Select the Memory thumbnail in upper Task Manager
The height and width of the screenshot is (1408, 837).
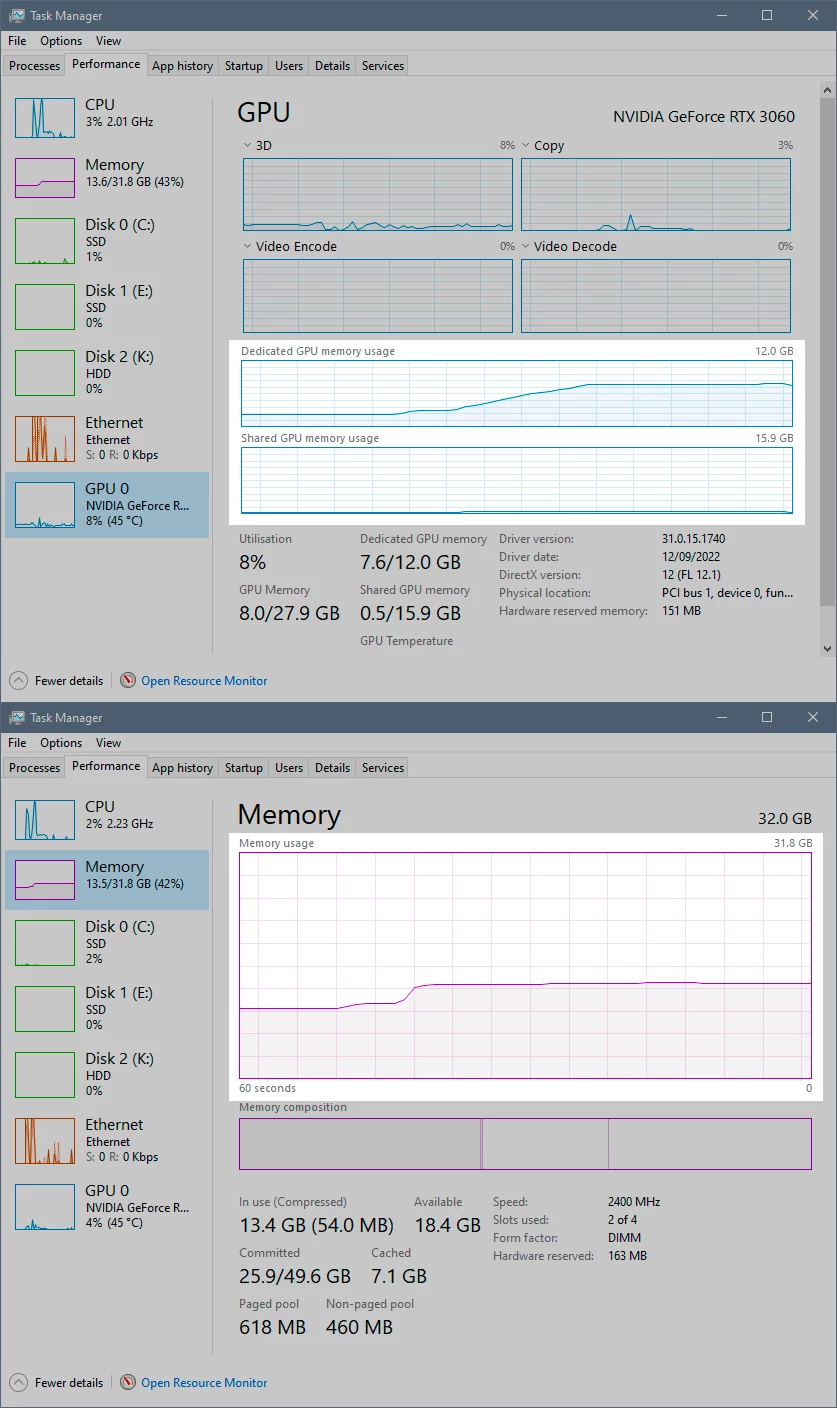click(x=45, y=178)
